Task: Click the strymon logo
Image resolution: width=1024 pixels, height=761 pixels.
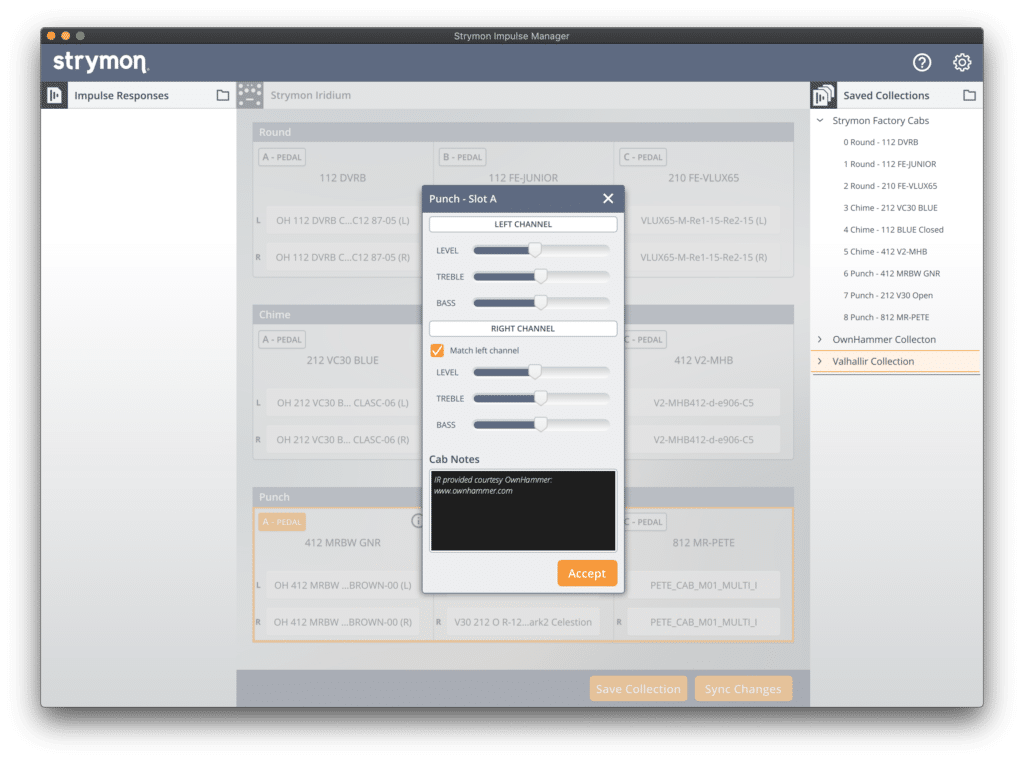Action: [x=101, y=62]
